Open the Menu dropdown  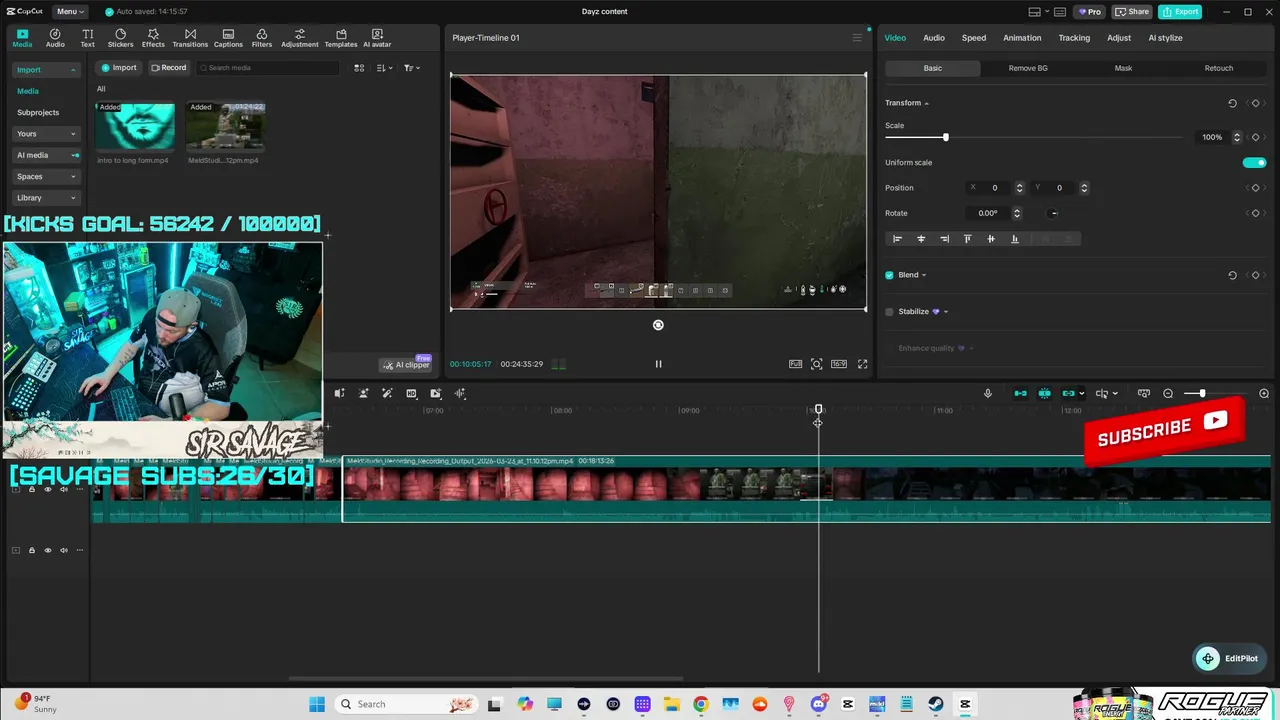coord(69,12)
